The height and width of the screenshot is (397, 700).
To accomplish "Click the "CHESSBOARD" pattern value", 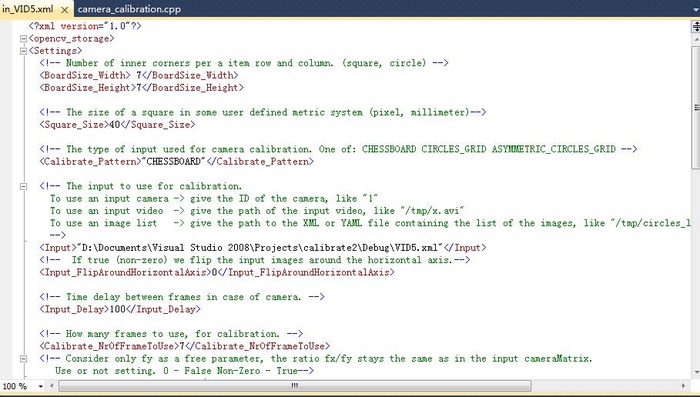I will (x=174, y=162).
